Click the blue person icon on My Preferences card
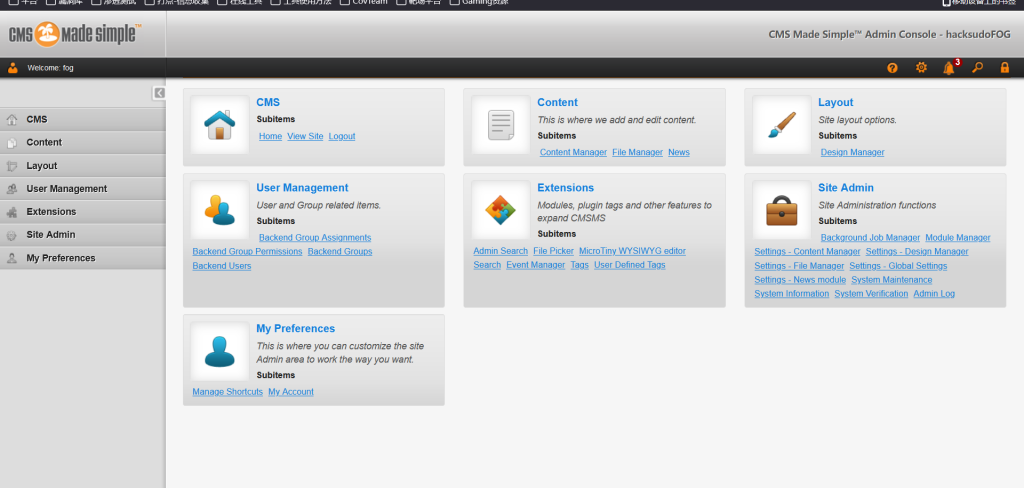Image resolution: width=1024 pixels, height=488 pixels. tap(219, 351)
